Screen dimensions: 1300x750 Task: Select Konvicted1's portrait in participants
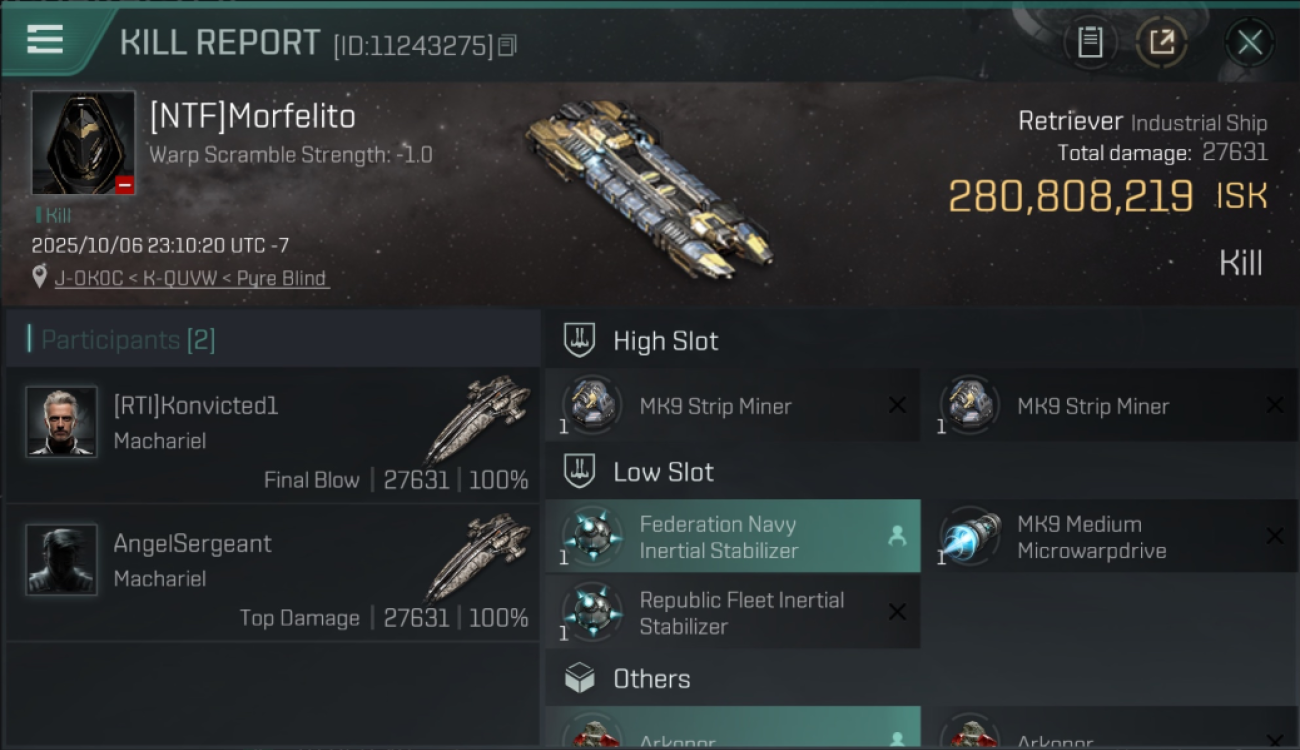coord(62,422)
